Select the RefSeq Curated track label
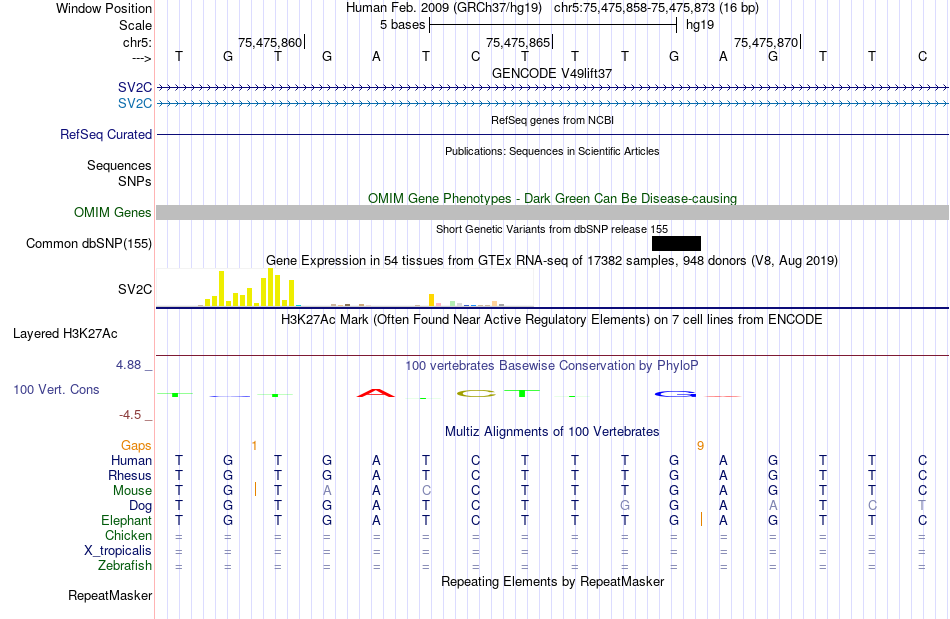The width and height of the screenshot is (950, 619). click(x=105, y=134)
